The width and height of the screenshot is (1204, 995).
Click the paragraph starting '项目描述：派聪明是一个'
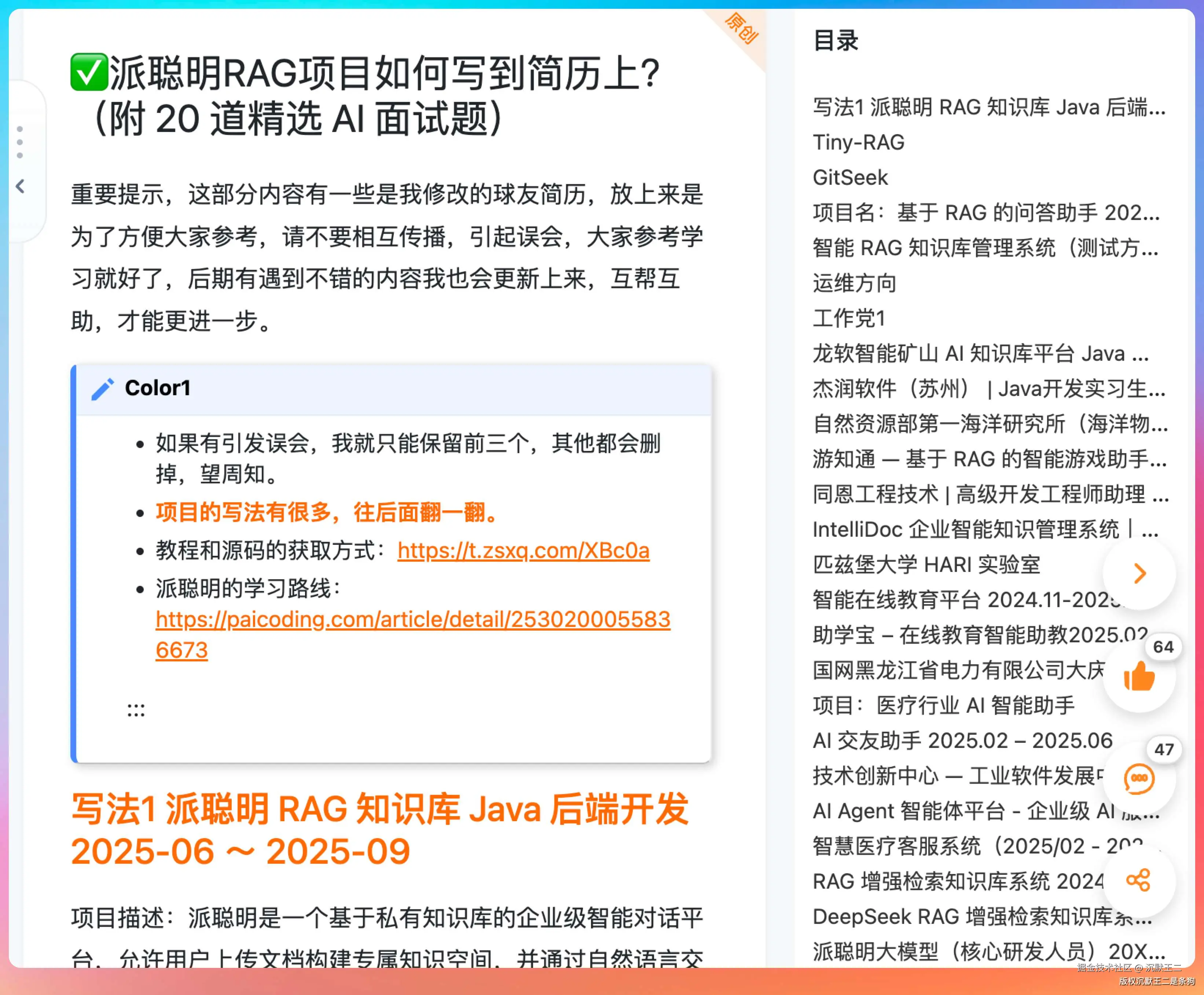(387, 938)
